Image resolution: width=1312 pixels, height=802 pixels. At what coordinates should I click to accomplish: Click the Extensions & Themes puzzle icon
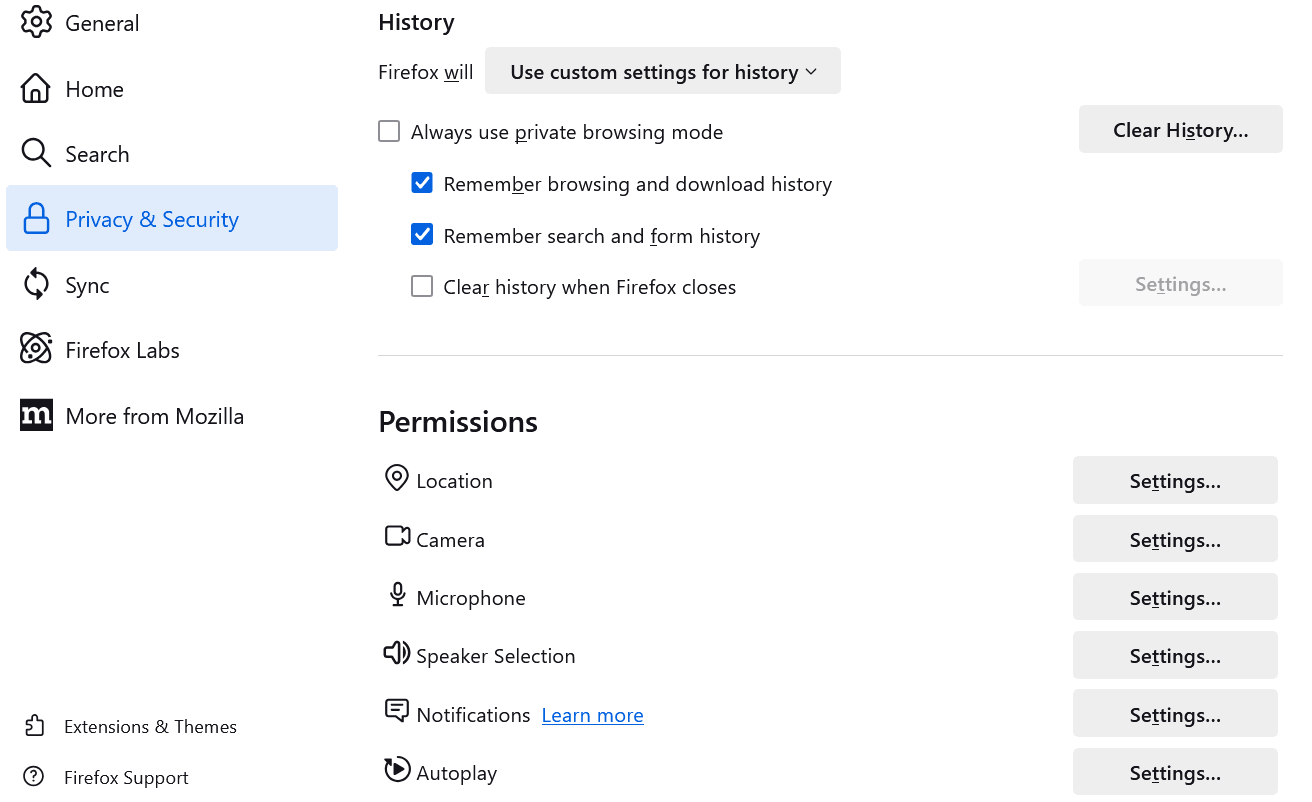[34, 726]
